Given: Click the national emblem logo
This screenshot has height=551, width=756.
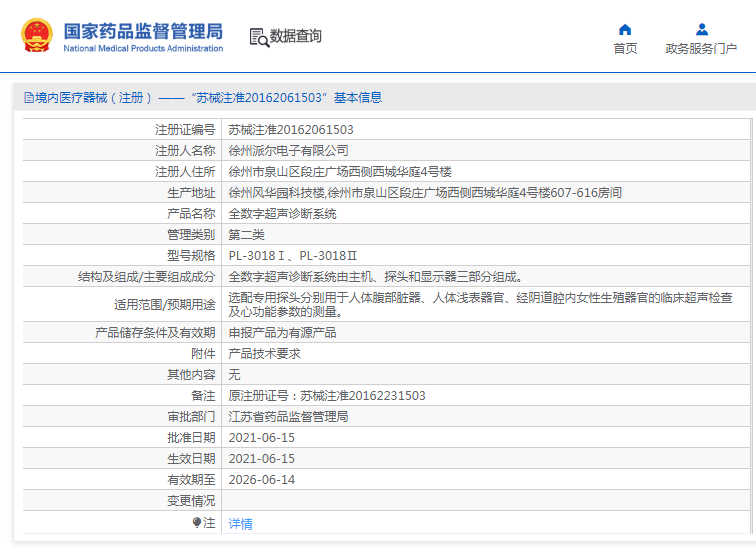Looking at the screenshot, I should [37, 36].
